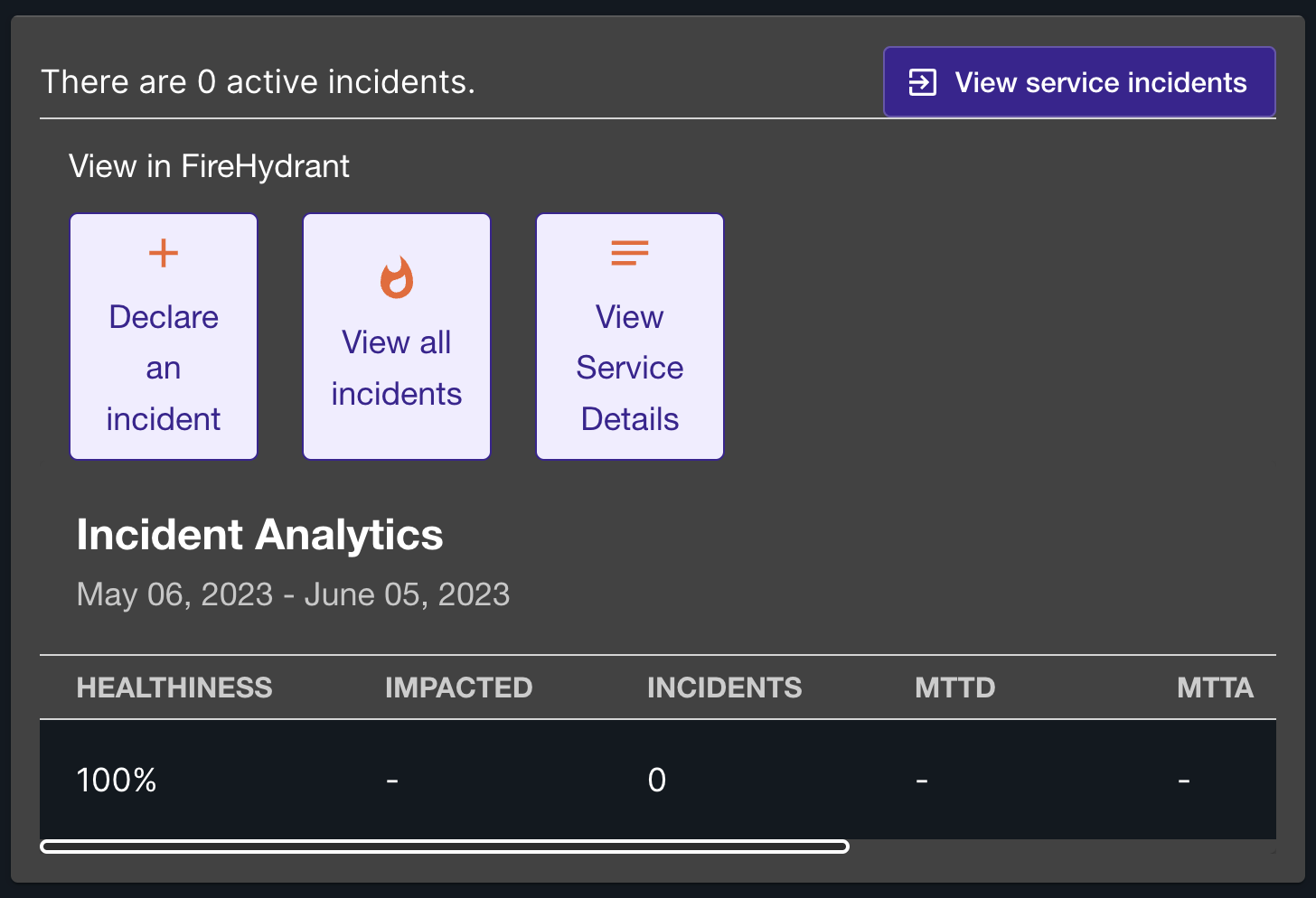Open the Declare an incident card text
The width and height of the screenshot is (1316, 898).
(x=164, y=369)
